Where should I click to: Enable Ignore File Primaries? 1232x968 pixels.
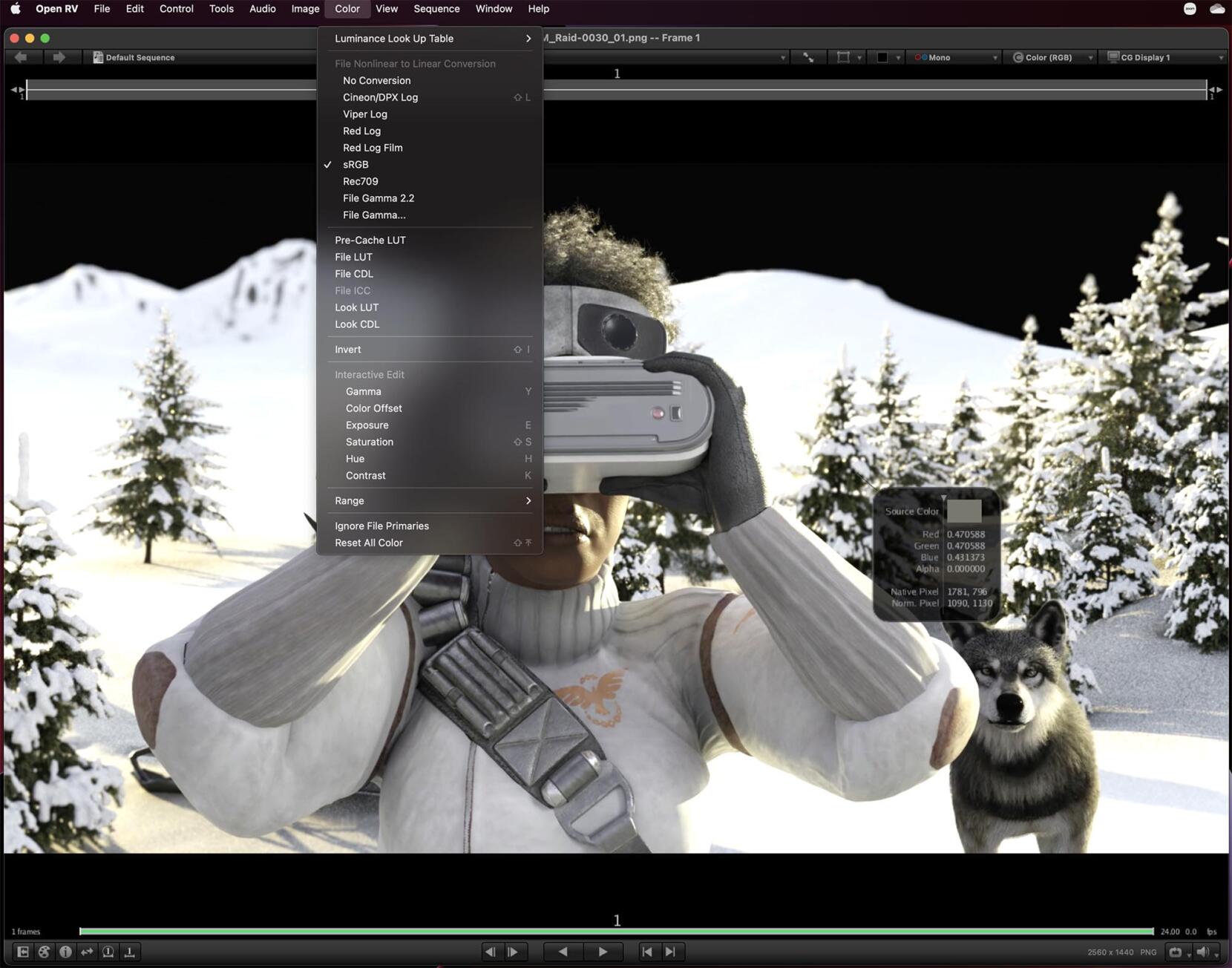pyautogui.click(x=381, y=526)
